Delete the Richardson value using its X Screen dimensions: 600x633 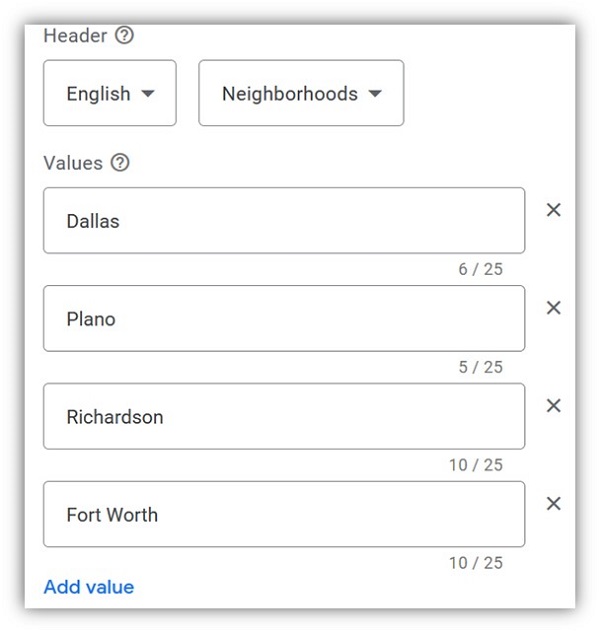pos(554,406)
